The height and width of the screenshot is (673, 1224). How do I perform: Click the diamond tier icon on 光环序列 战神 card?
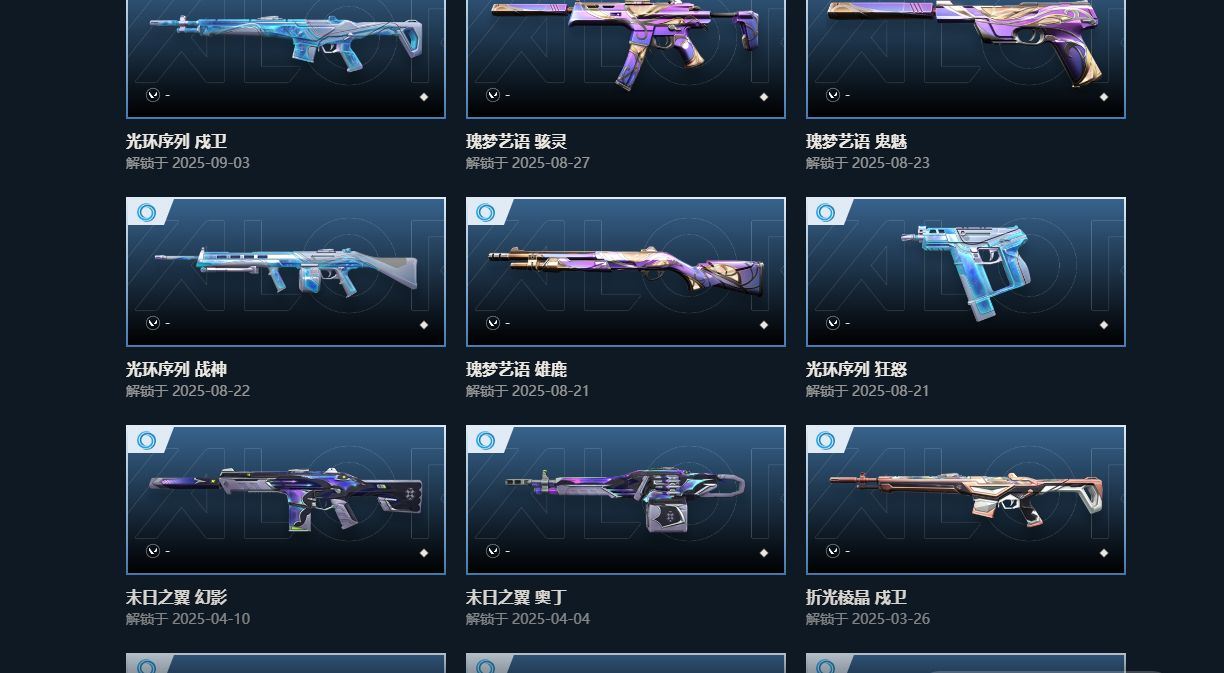(424, 325)
